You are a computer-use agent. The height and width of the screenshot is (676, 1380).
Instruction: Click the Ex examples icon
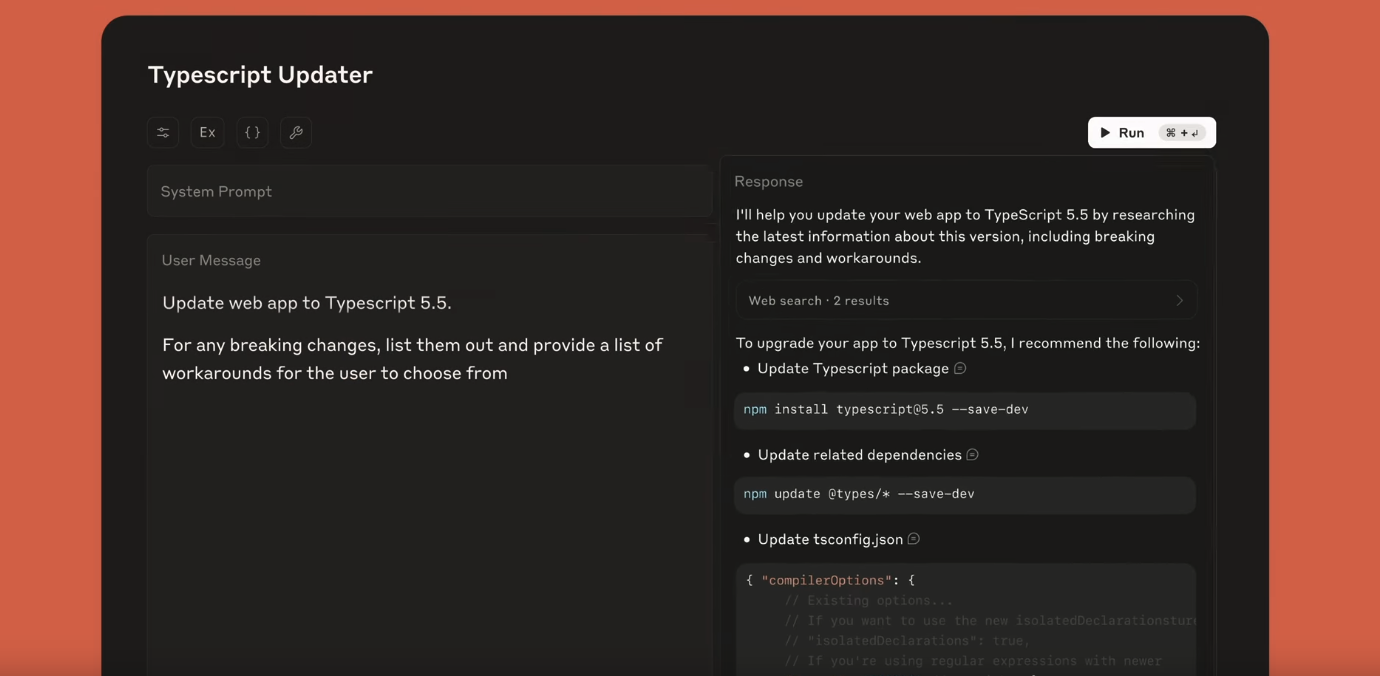pyautogui.click(x=207, y=132)
